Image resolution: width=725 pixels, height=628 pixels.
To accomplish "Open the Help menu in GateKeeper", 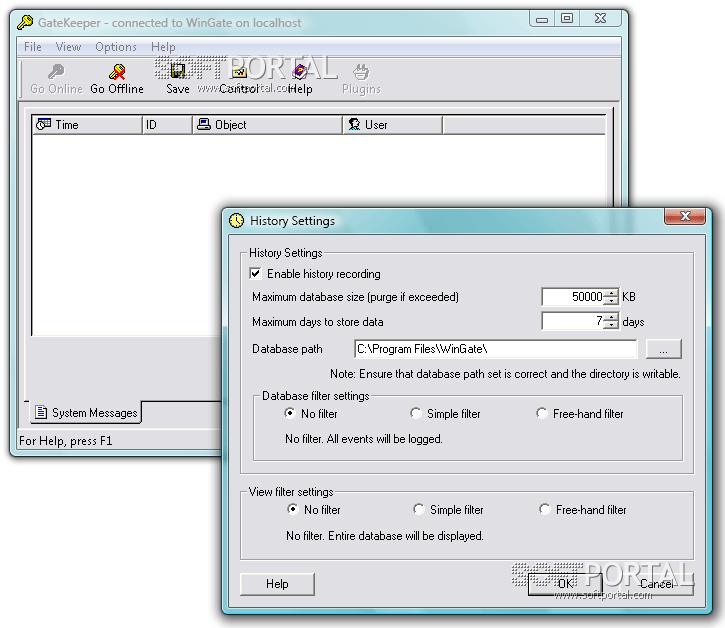I will coord(163,47).
